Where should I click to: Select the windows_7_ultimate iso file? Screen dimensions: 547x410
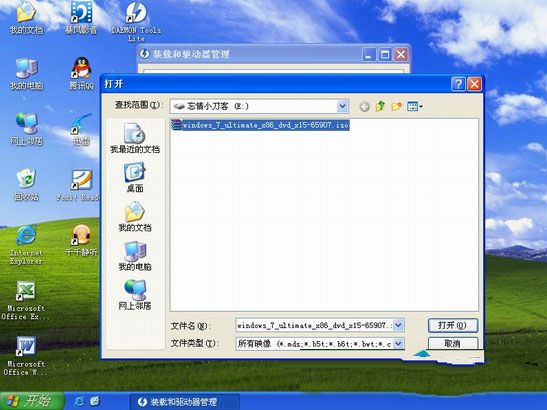click(x=261, y=125)
